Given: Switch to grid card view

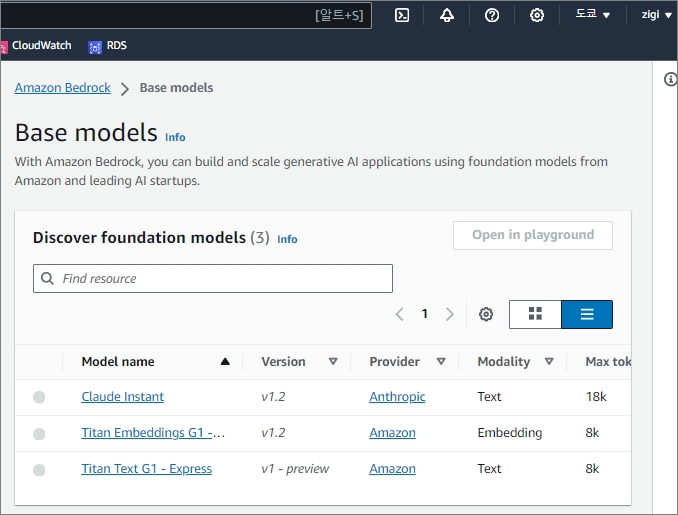Looking at the screenshot, I should tap(535, 314).
